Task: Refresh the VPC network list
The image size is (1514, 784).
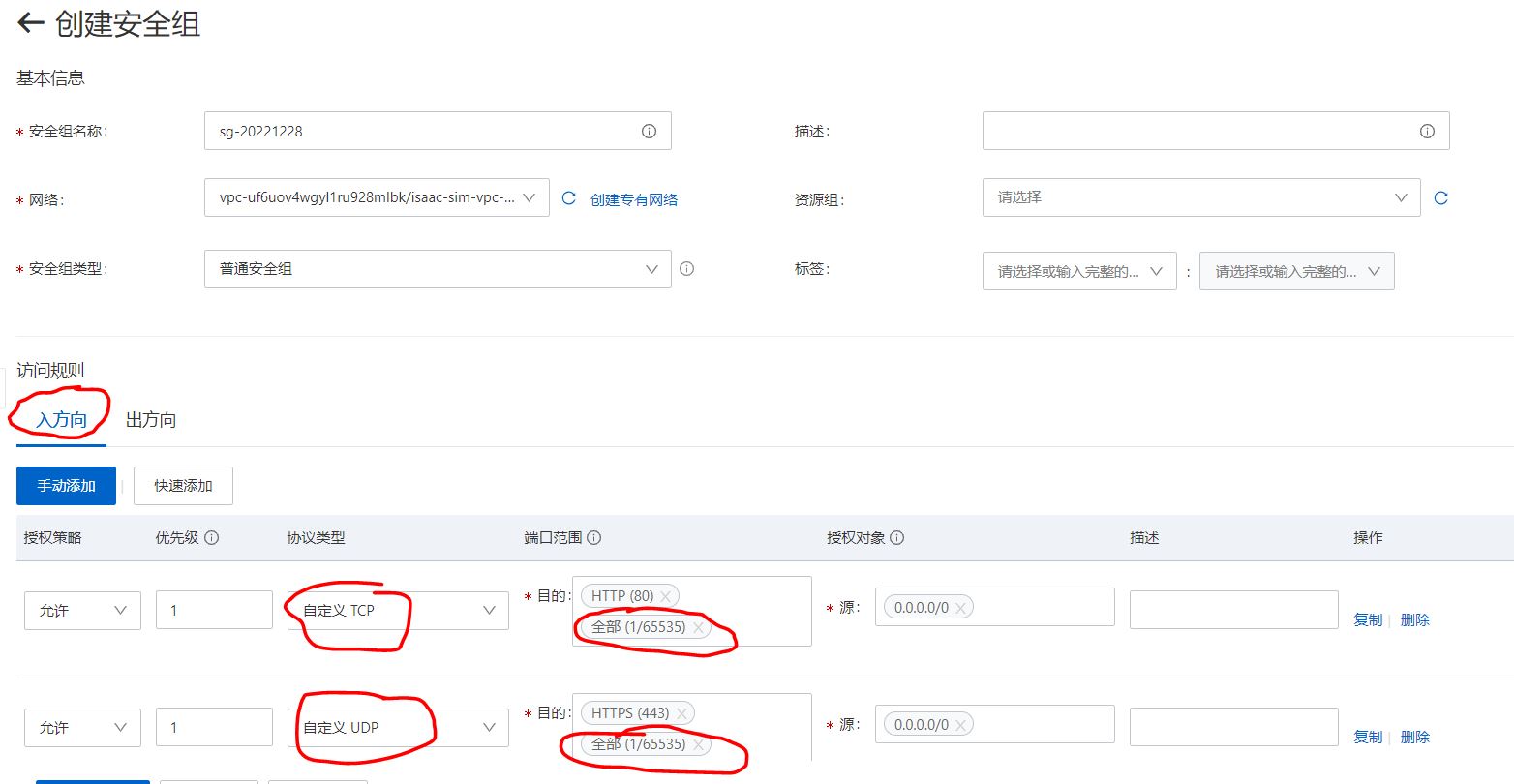Action: click(568, 197)
